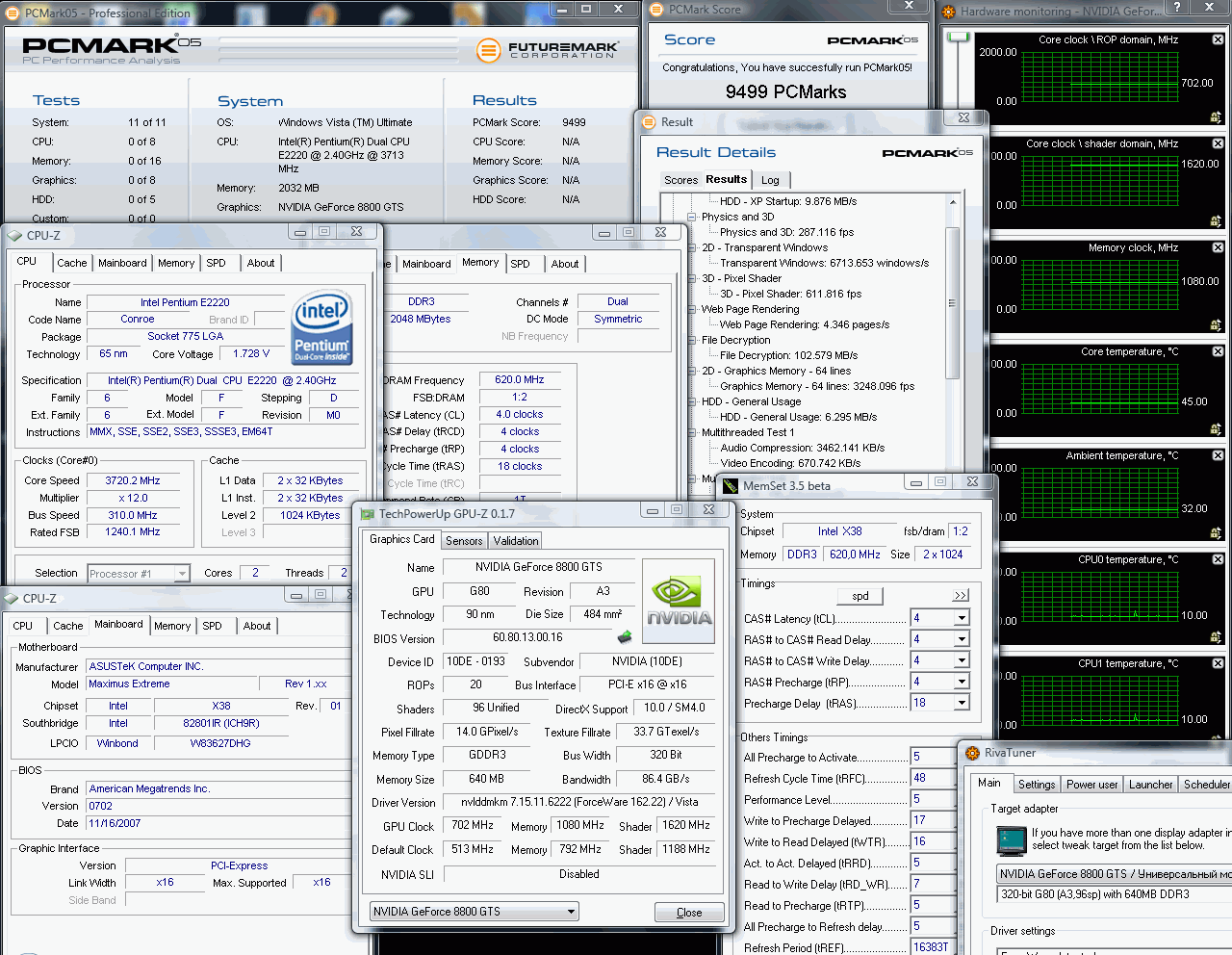Open the Log tab in Result Details
1232x955 pixels.
coord(770,180)
